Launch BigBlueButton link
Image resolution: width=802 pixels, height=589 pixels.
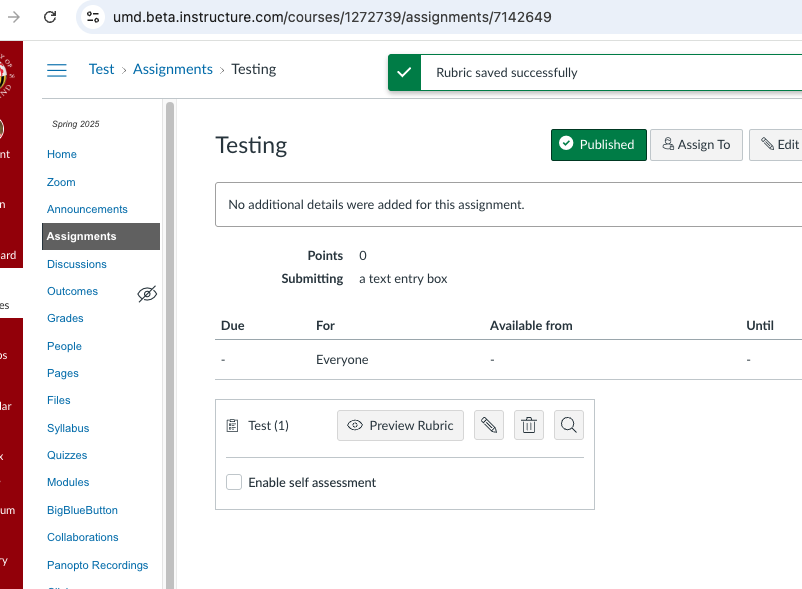[82, 510]
